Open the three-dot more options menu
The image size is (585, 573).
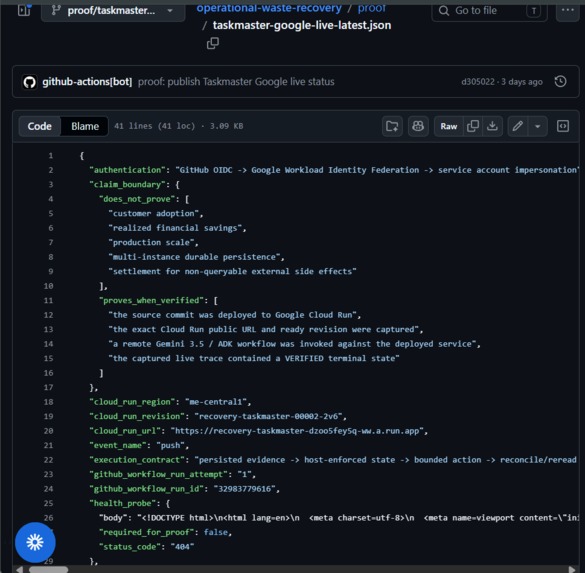[567, 11]
